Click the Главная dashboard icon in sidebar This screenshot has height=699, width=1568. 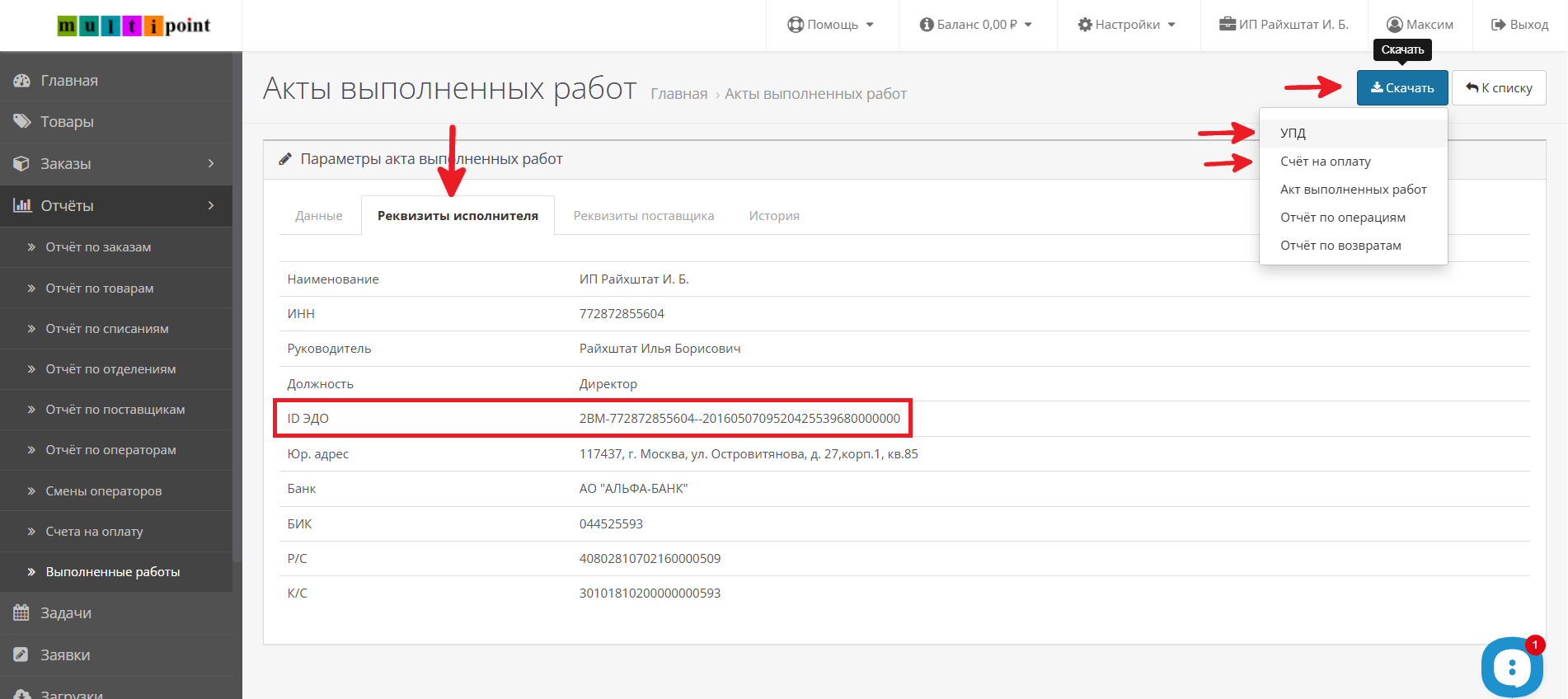[21, 81]
